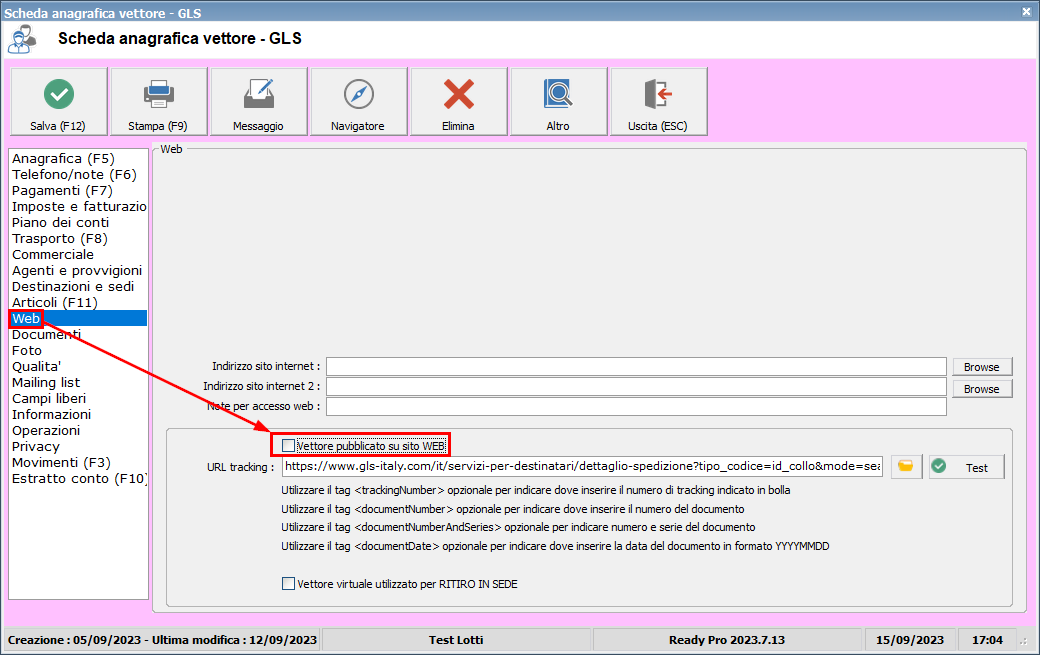Click the 17:04 time in status bar
The image size is (1040, 655).
pyautogui.click(x=987, y=640)
